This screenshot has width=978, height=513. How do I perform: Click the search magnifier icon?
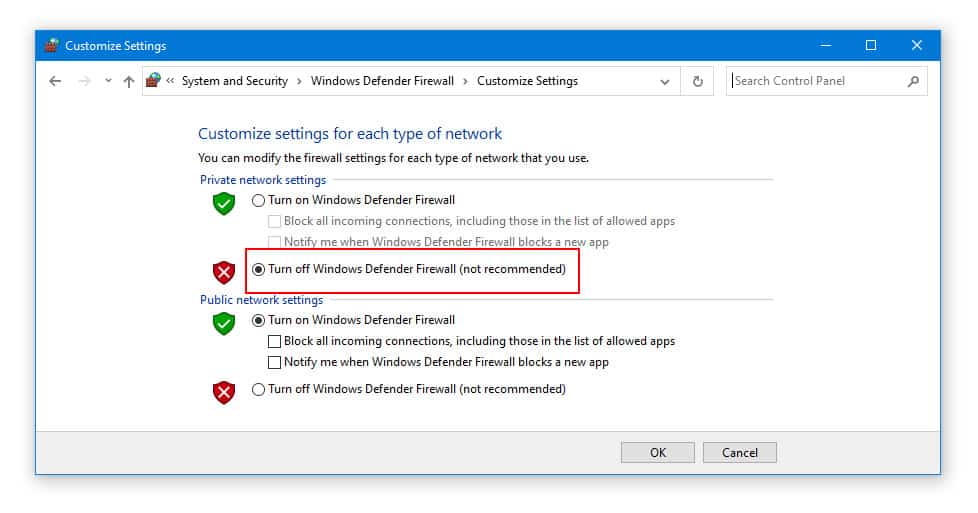click(x=913, y=81)
